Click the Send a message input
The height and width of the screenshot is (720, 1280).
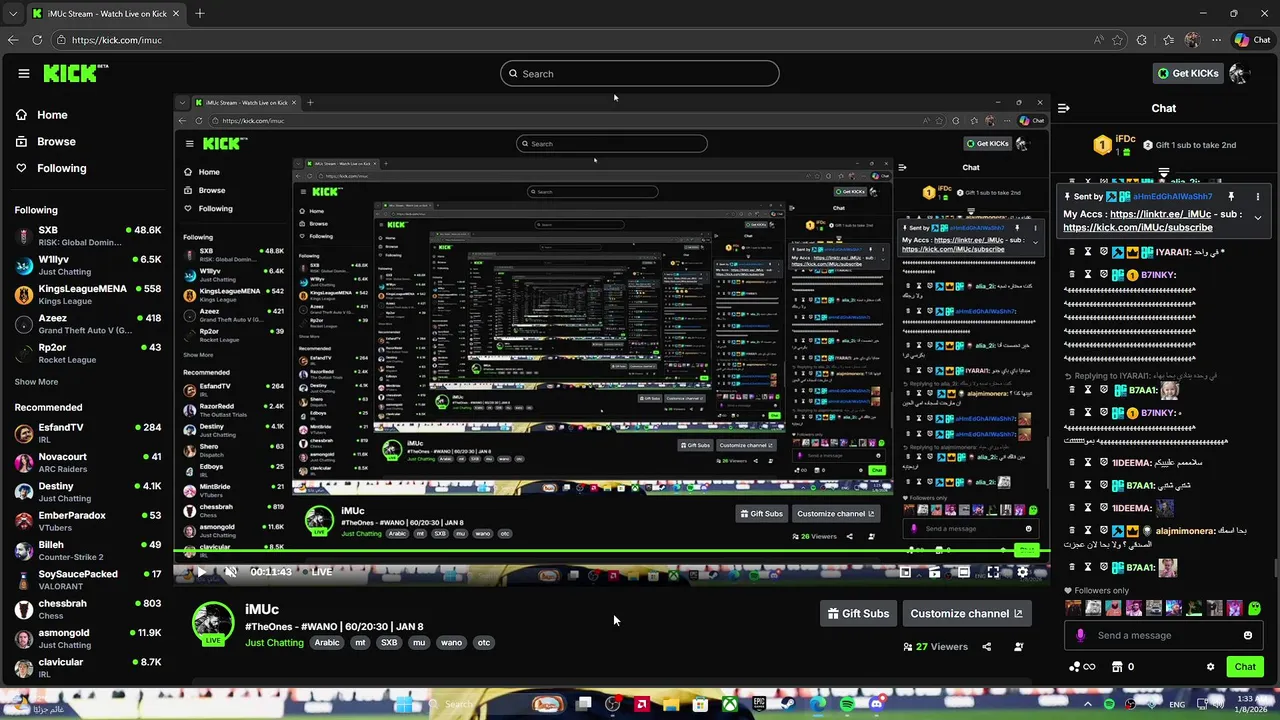[1165, 635]
